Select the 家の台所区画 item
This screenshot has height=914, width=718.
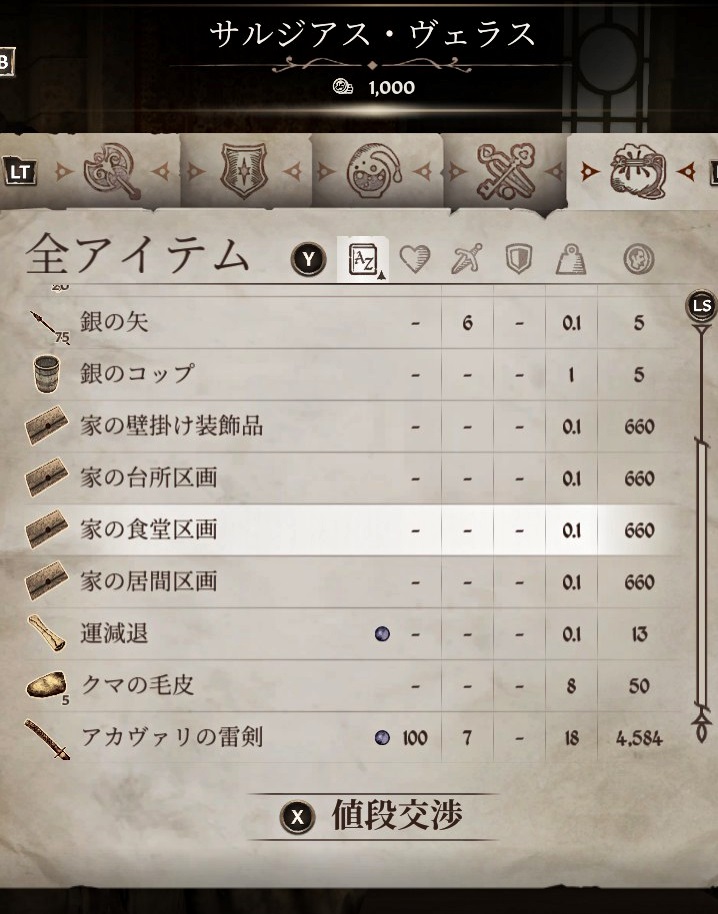click(x=352, y=479)
